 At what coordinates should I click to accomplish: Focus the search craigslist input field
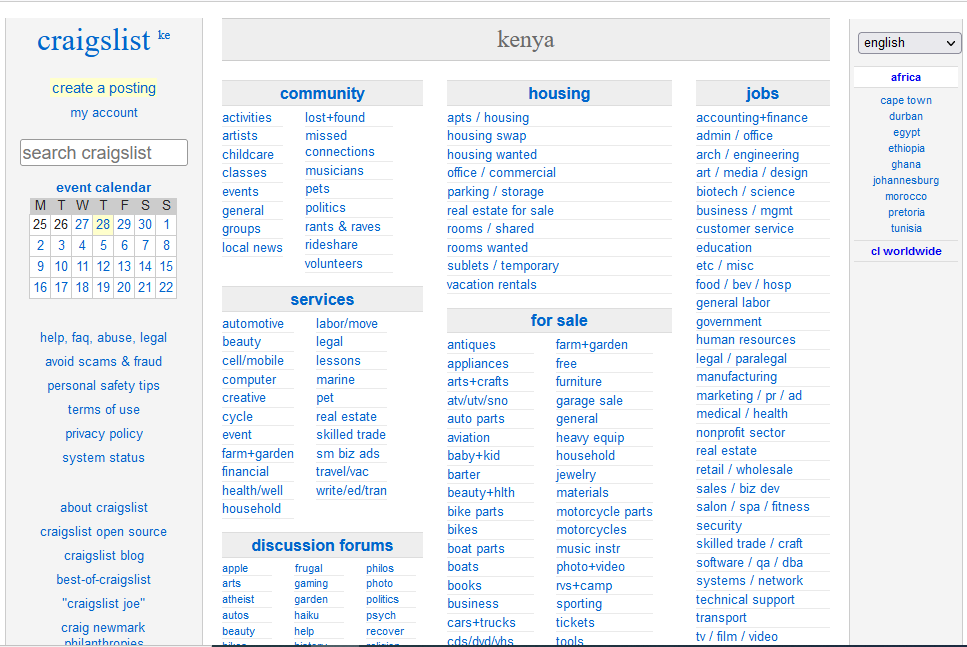tap(104, 152)
